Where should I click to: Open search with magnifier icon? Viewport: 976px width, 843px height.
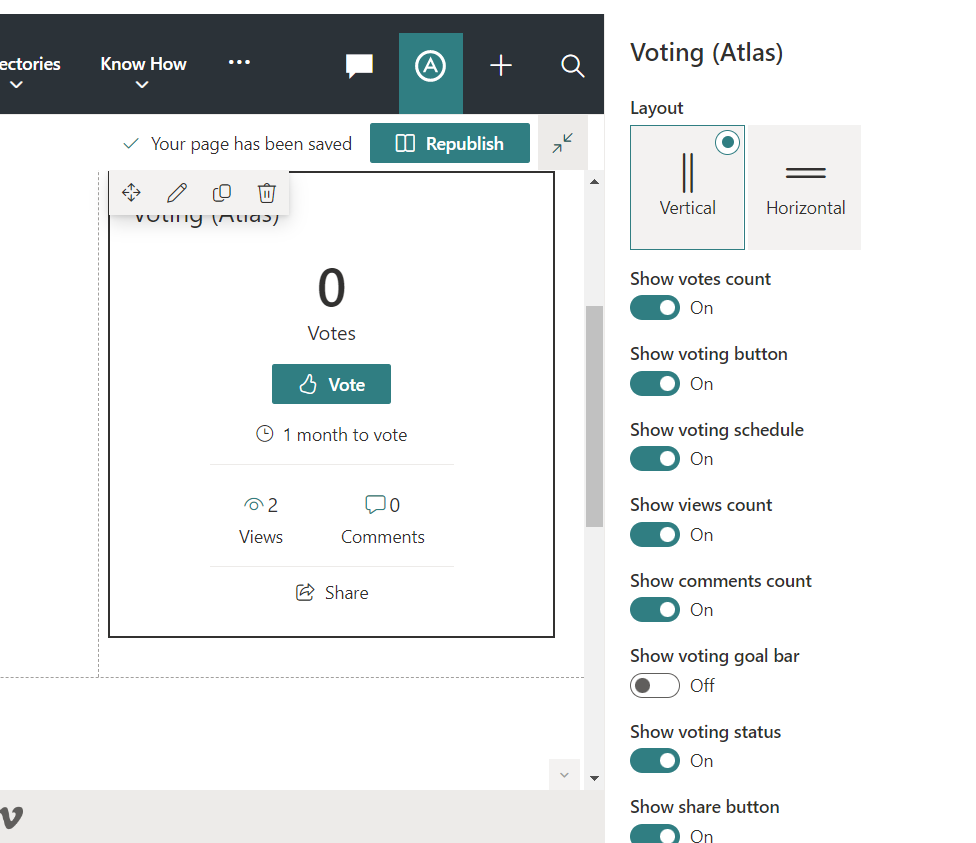572,66
